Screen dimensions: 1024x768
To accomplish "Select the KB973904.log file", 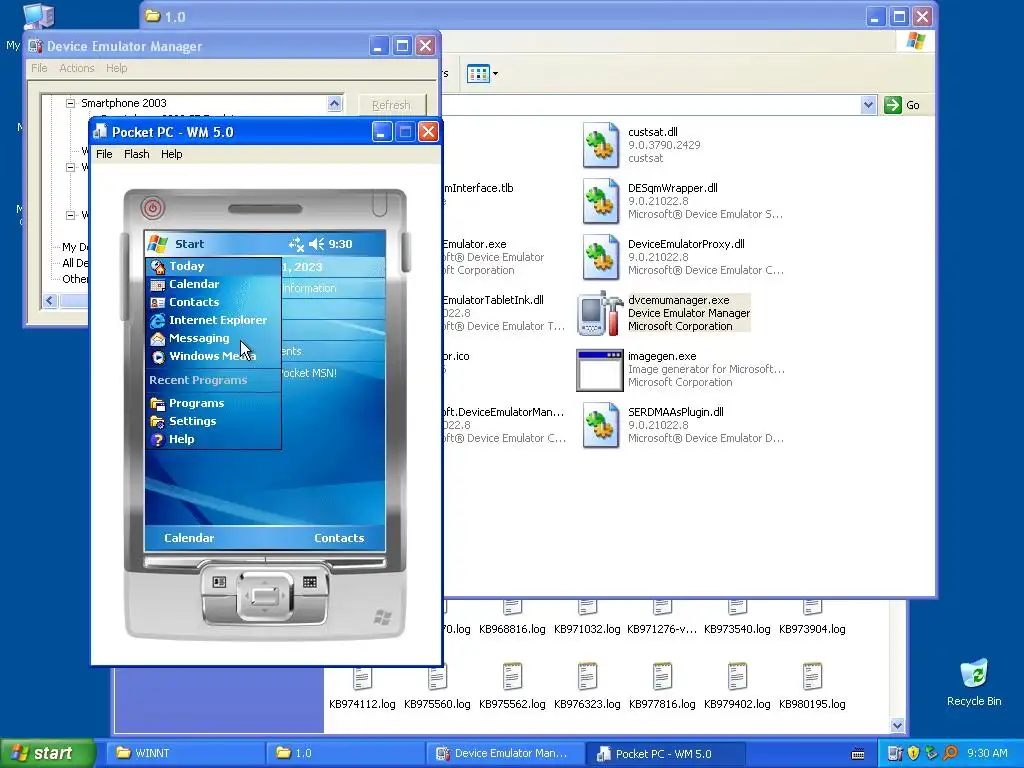I will coord(812,618).
